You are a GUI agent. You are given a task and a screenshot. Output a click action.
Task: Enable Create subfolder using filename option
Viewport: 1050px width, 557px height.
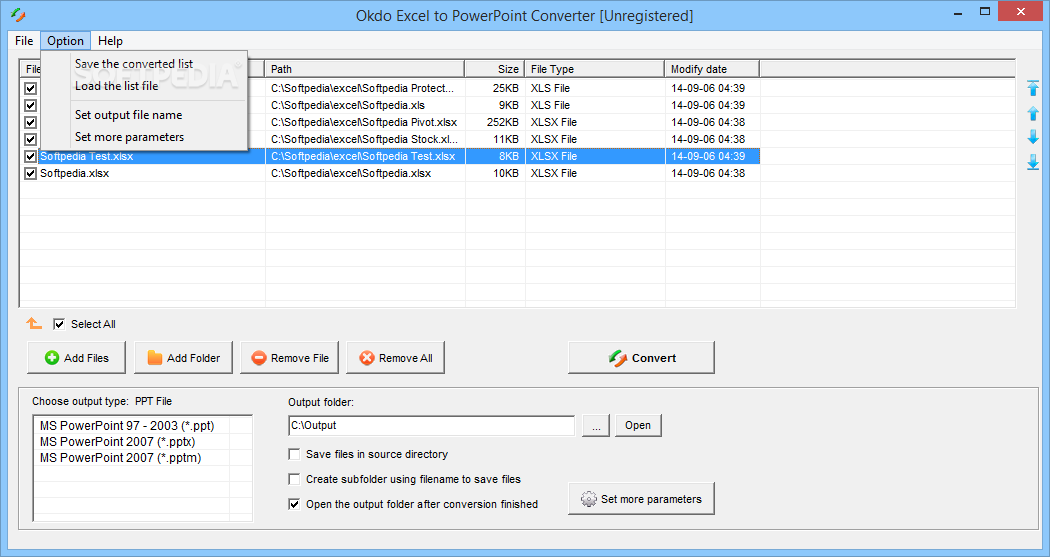[294, 479]
